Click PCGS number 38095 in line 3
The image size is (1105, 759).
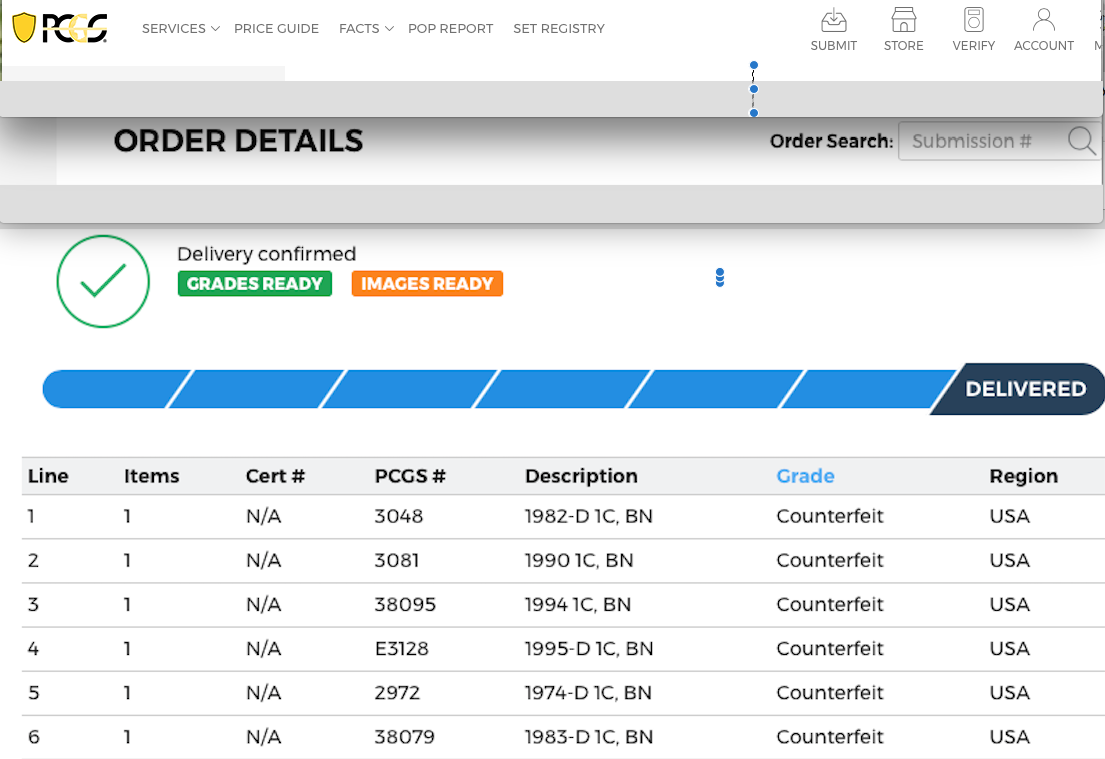tap(405, 605)
